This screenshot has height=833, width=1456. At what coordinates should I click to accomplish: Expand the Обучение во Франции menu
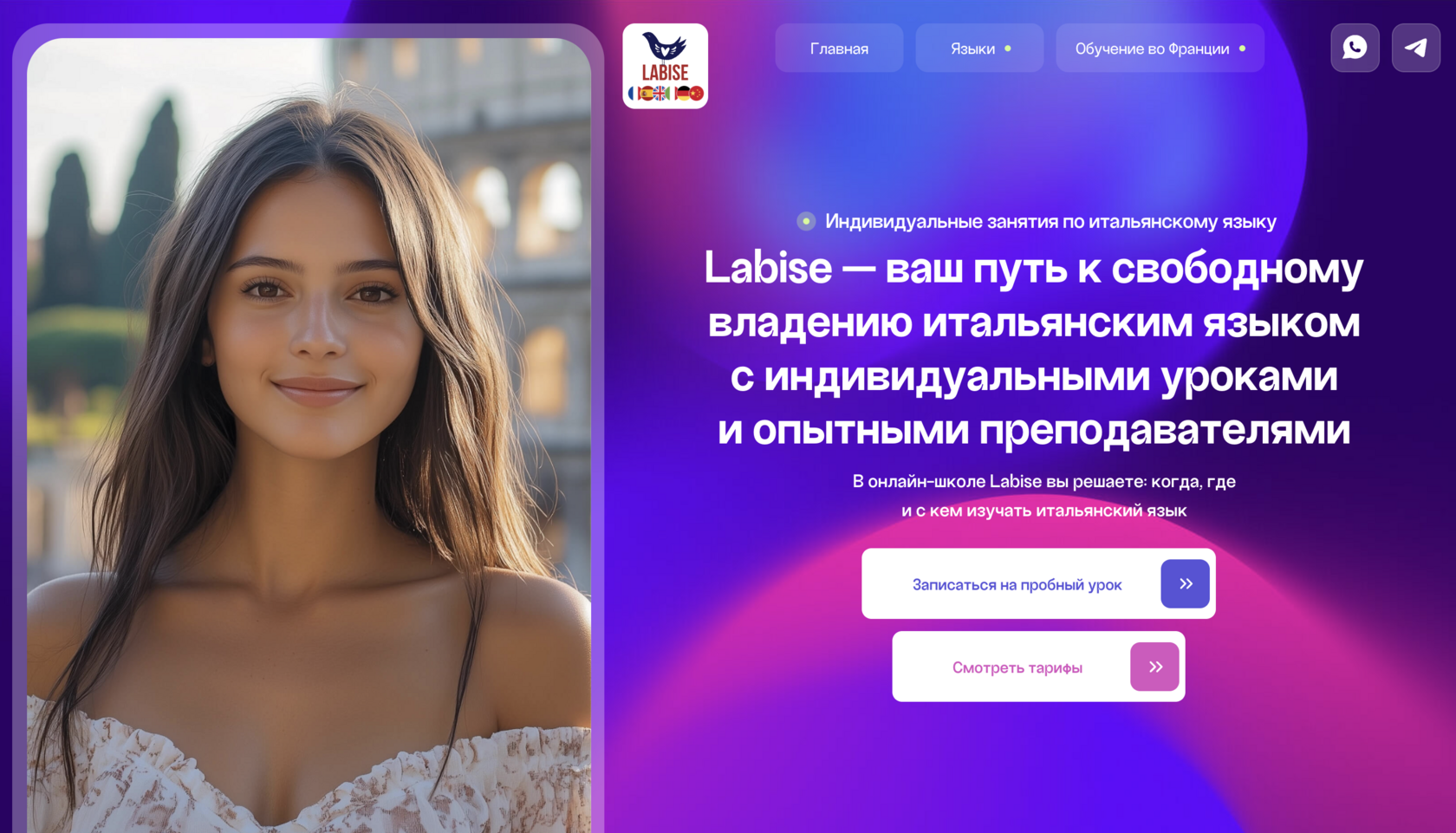pos(1160,49)
